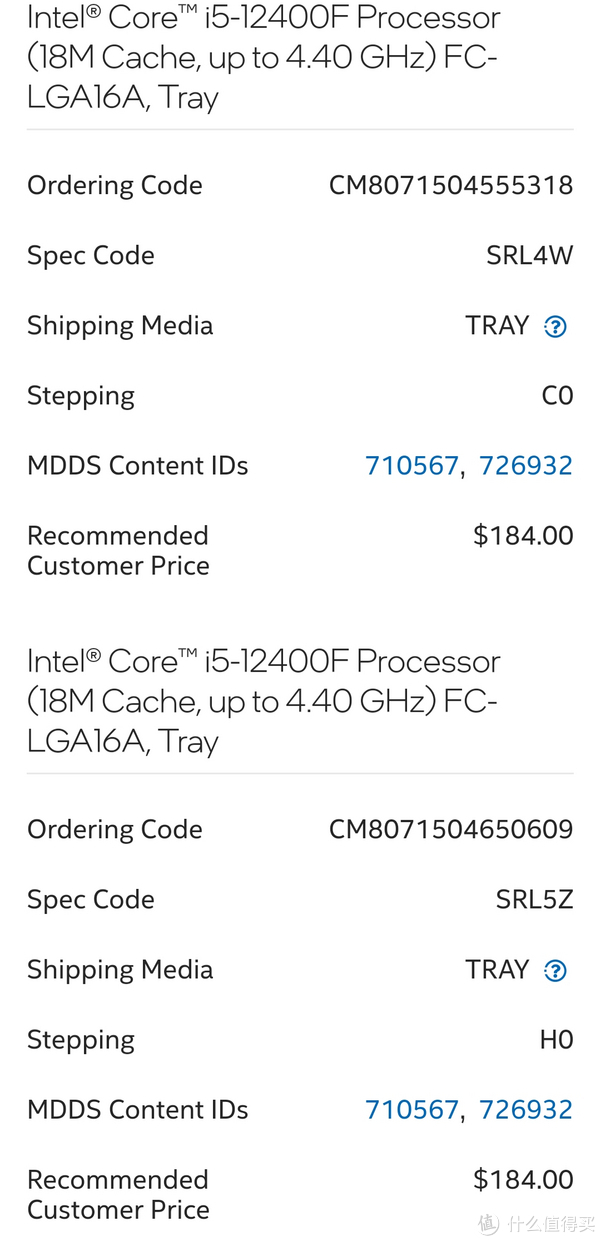Click the first $184.00 price
The height and width of the screenshot is (1241, 600).
(523, 536)
